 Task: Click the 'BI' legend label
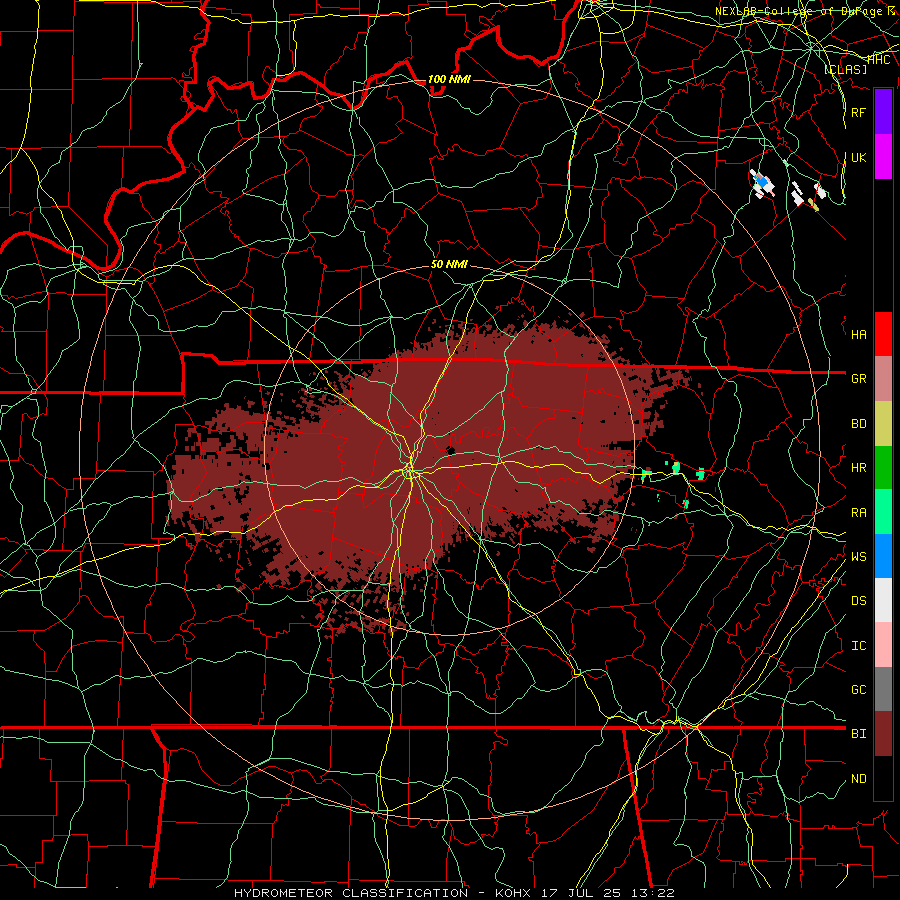click(x=859, y=734)
